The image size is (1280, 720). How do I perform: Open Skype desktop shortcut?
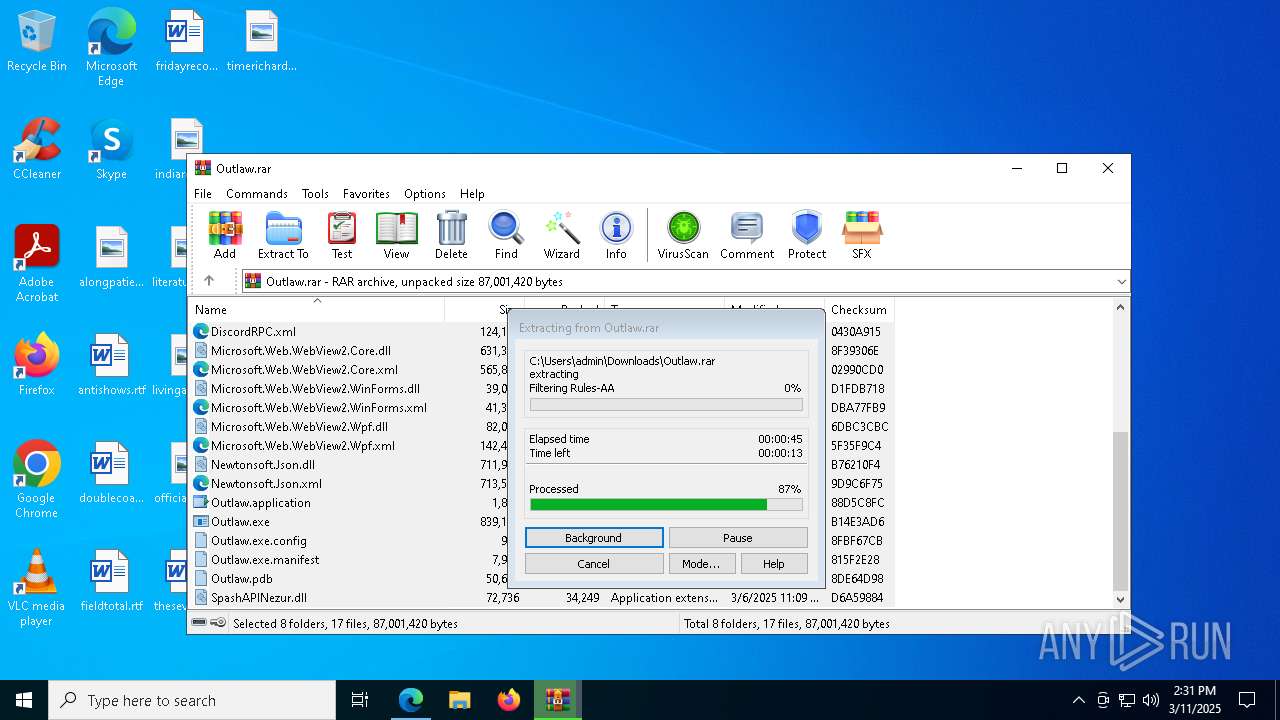(111, 149)
